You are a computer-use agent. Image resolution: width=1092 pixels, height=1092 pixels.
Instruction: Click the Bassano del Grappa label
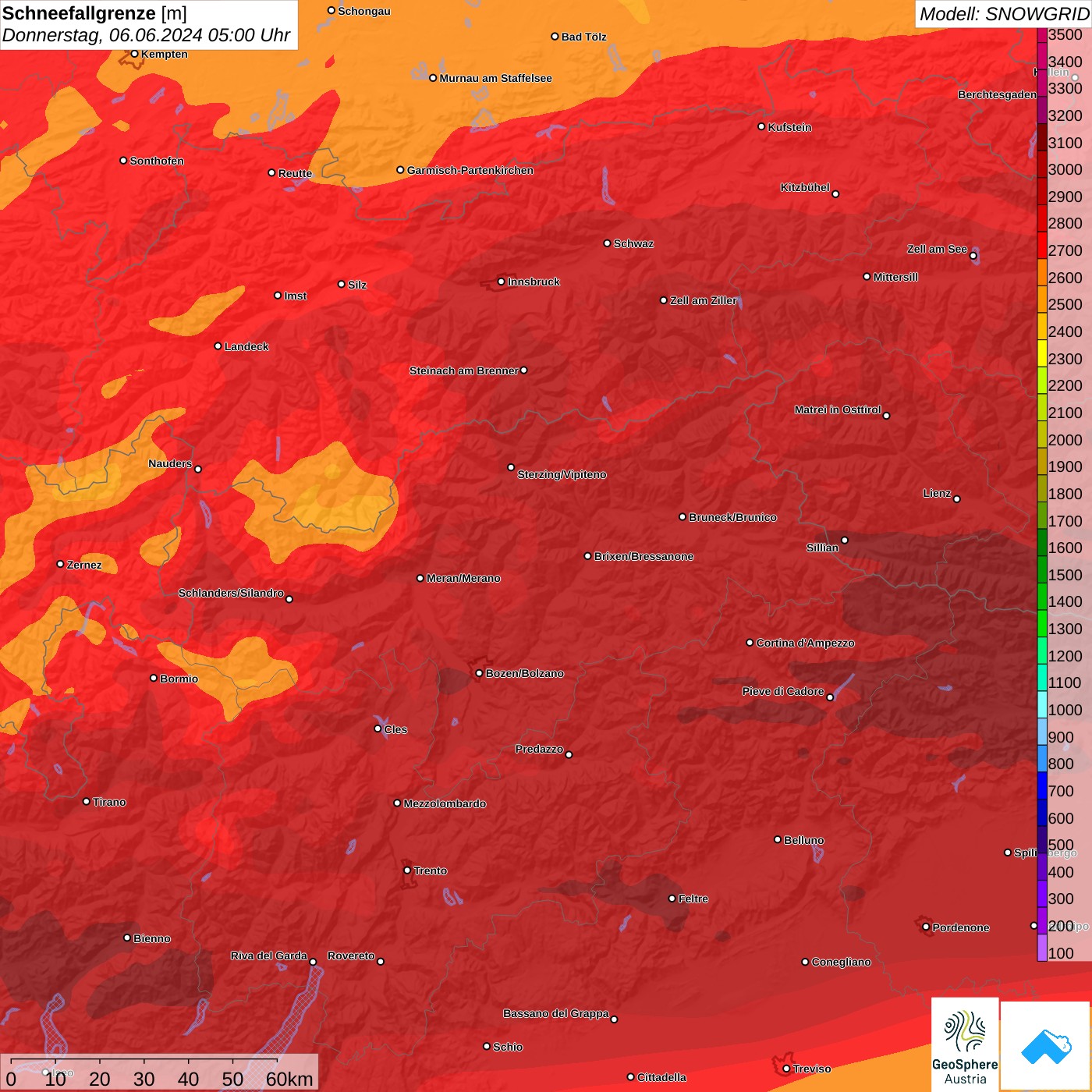tap(556, 1013)
